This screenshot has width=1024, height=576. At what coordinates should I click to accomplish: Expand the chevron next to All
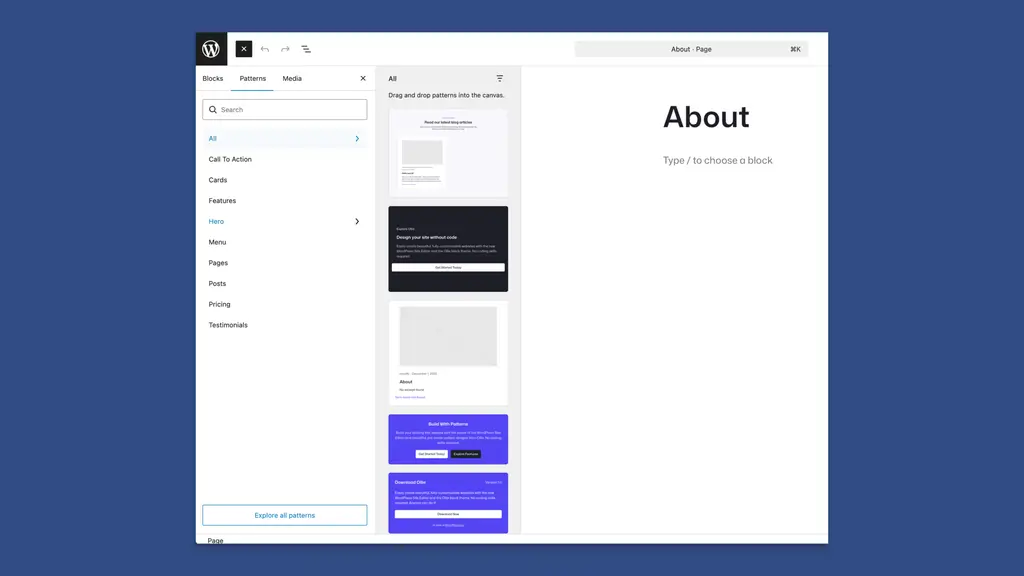pyautogui.click(x=357, y=138)
